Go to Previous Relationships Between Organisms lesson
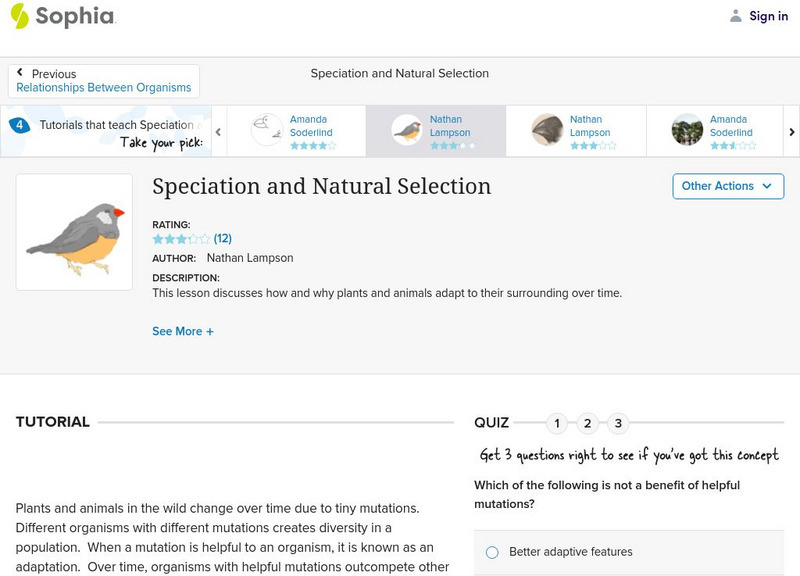The width and height of the screenshot is (800, 576). pos(103,81)
